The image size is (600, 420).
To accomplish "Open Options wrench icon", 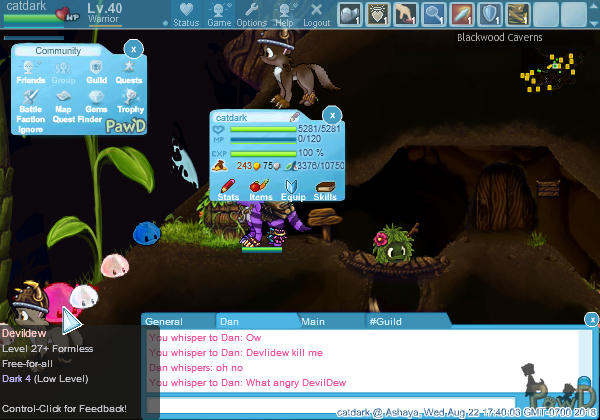I will click(x=251, y=9).
